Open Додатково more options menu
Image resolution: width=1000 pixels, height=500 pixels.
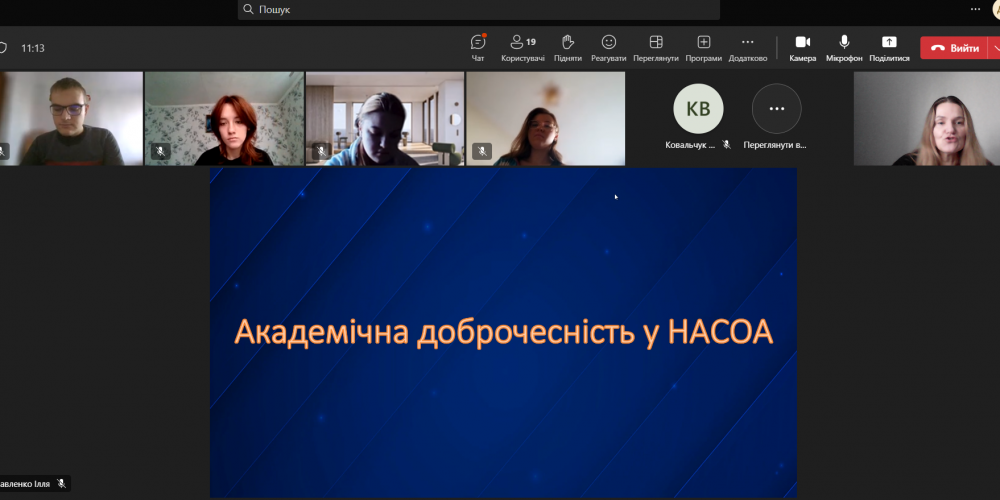point(747,46)
